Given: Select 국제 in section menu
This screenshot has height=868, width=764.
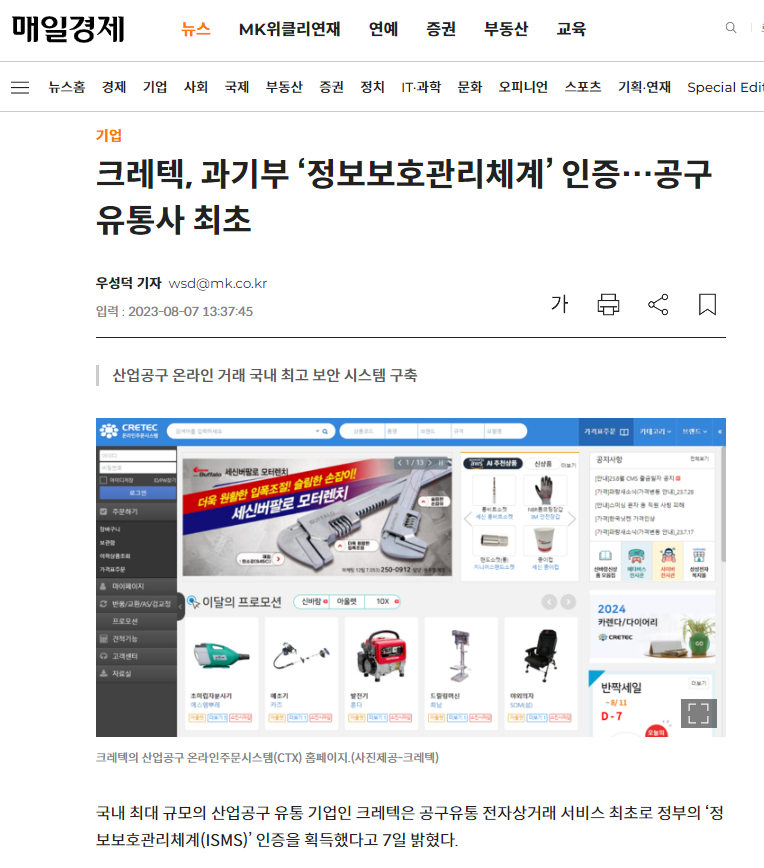Looking at the screenshot, I should pos(237,87).
